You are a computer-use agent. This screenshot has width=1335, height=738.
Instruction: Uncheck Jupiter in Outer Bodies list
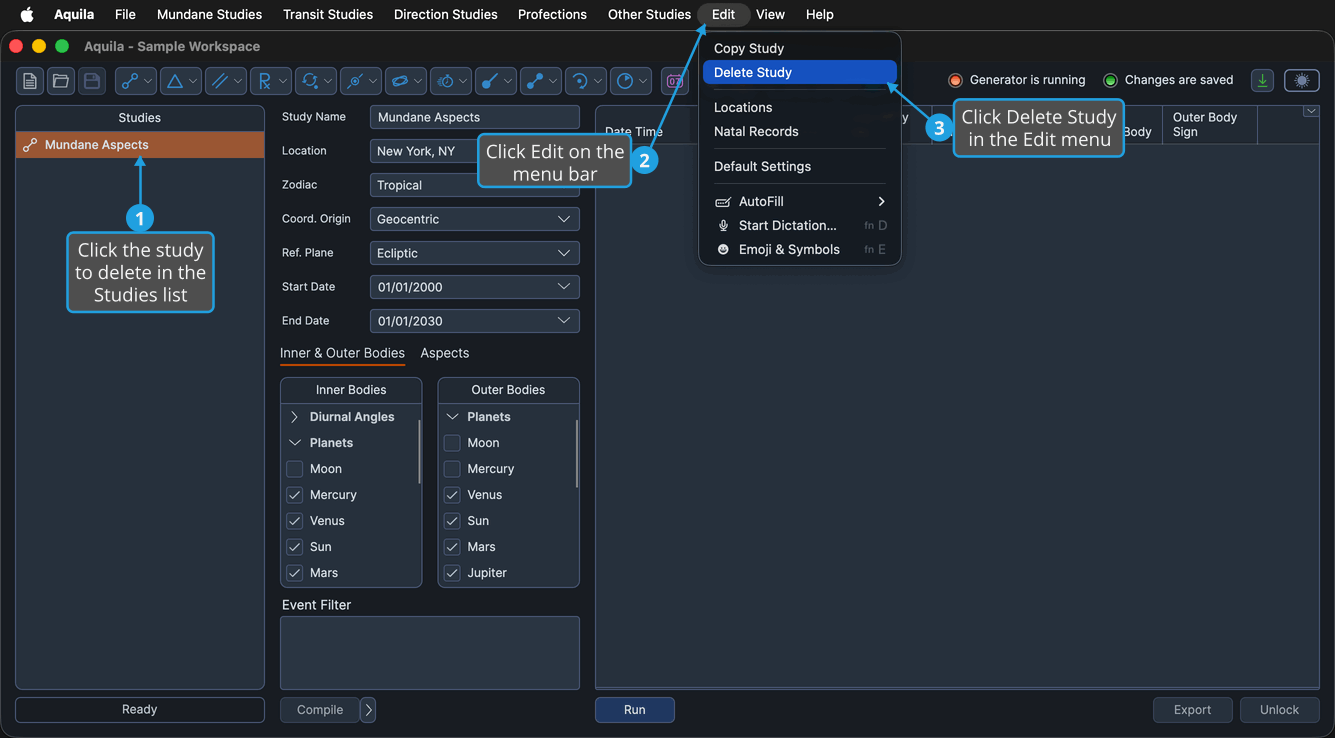click(452, 573)
